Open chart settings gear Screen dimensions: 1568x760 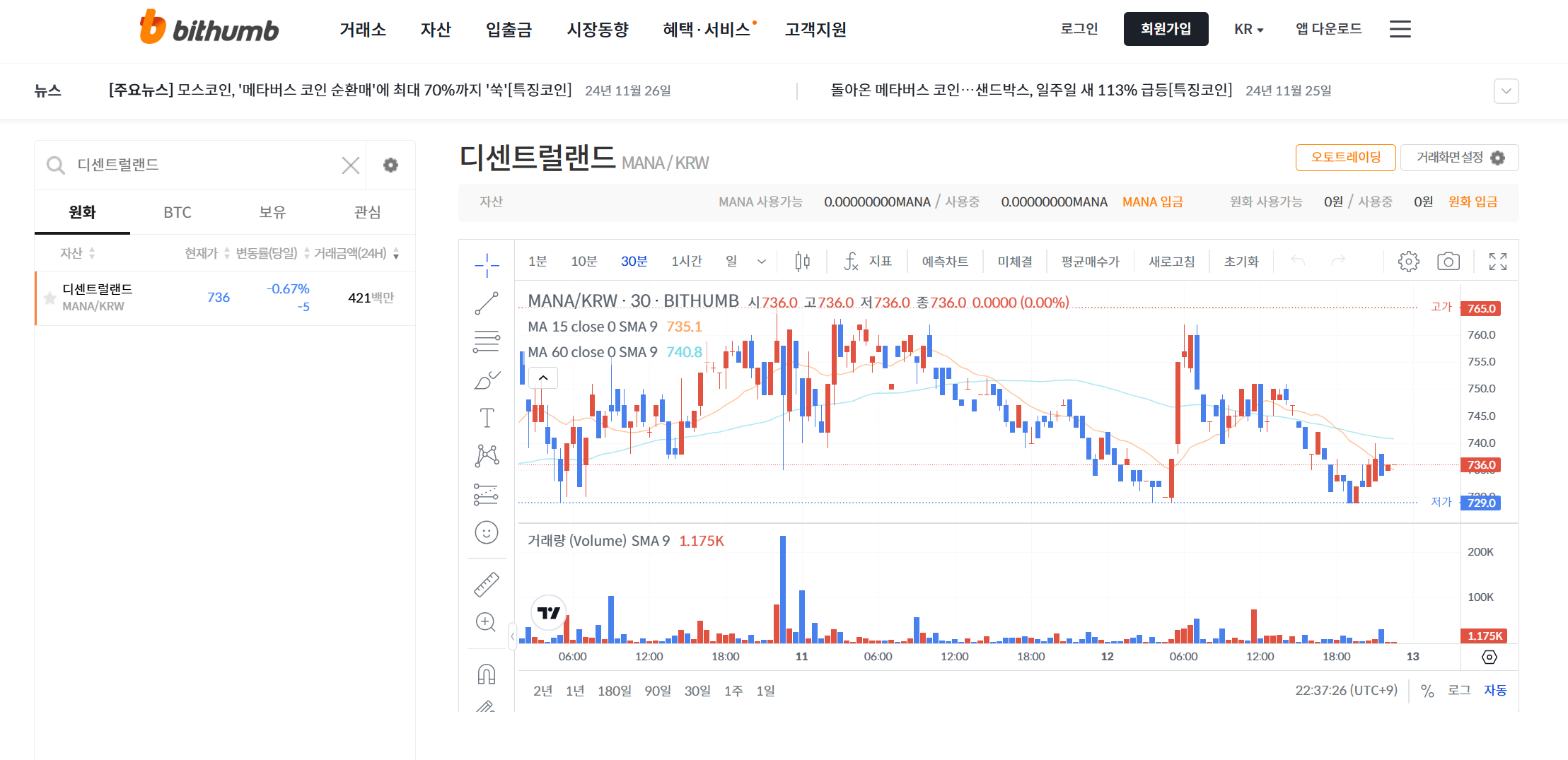point(1408,262)
